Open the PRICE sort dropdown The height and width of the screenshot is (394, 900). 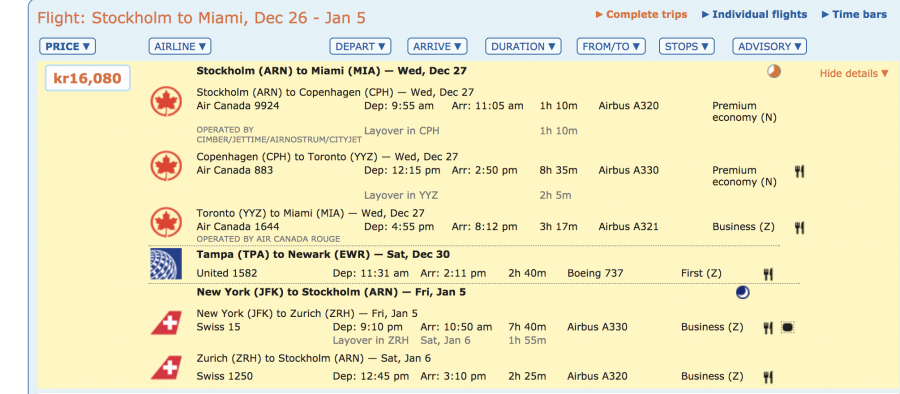pyautogui.click(x=68, y=47)
